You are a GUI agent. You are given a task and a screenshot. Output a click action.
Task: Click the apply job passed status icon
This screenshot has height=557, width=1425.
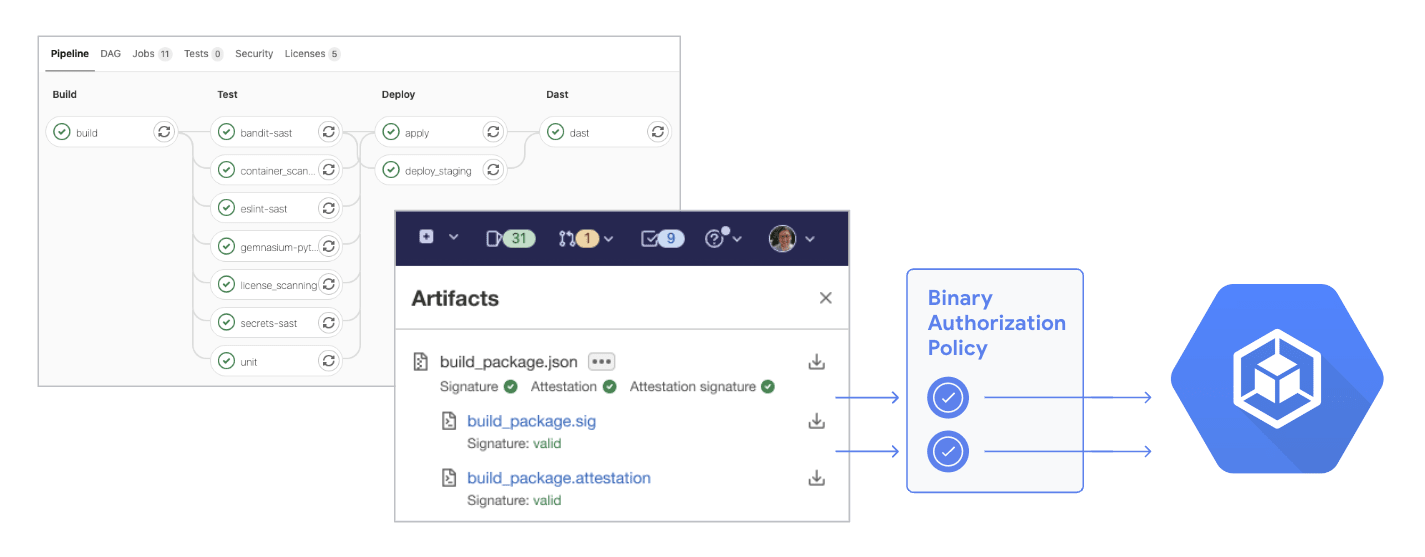[390, 132]
